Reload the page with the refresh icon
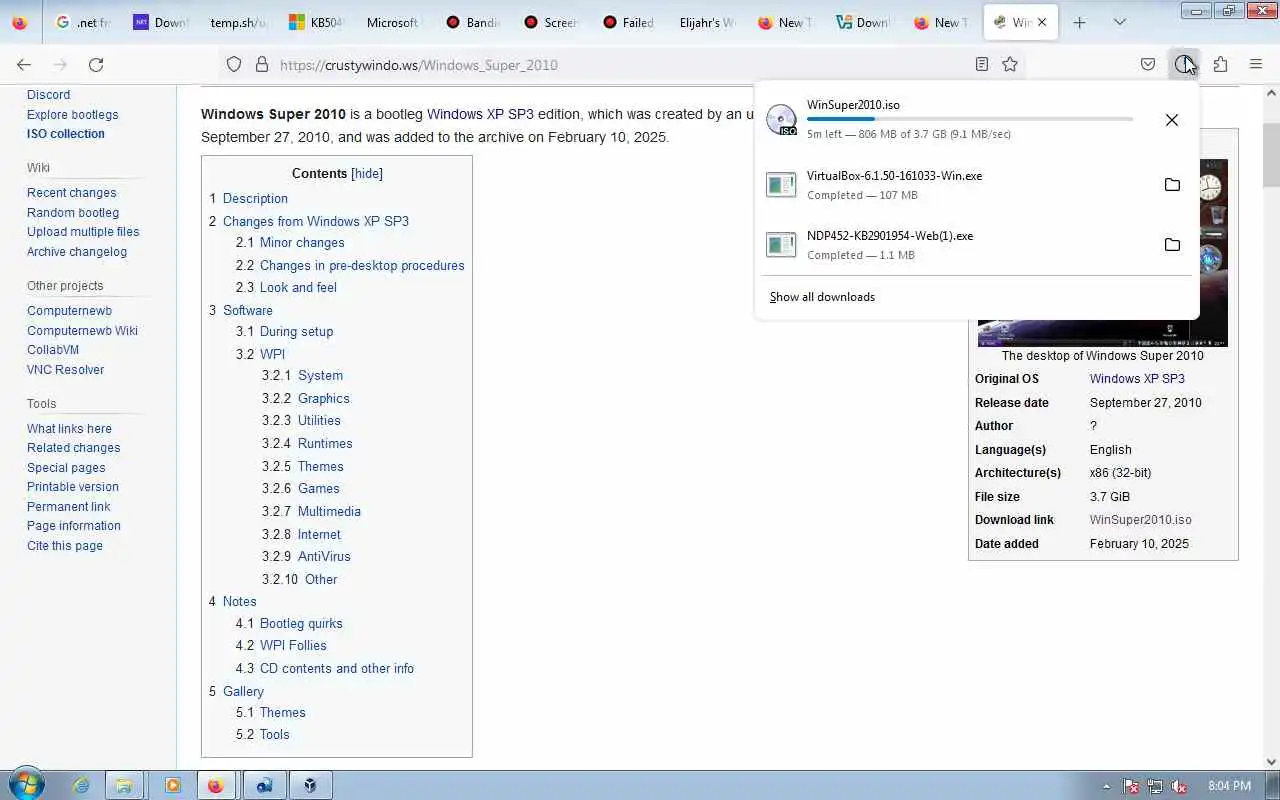This screenshot has height=800, width=1280. 96,64
